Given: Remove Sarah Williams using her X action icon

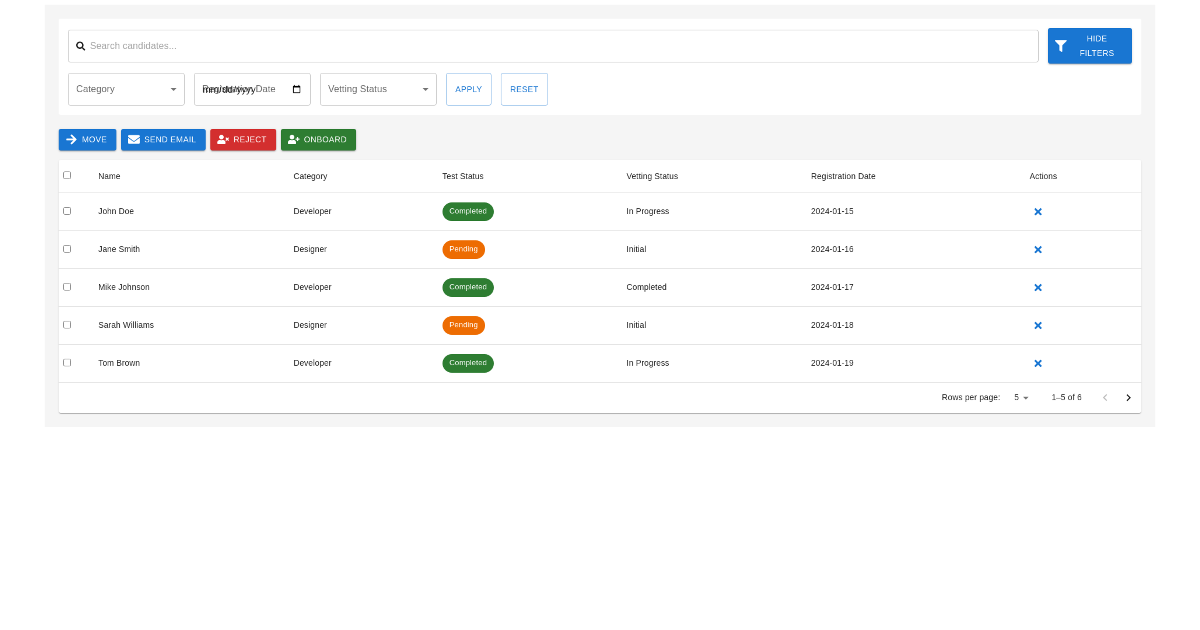Looking at the screenshot, I should 1038,325.
